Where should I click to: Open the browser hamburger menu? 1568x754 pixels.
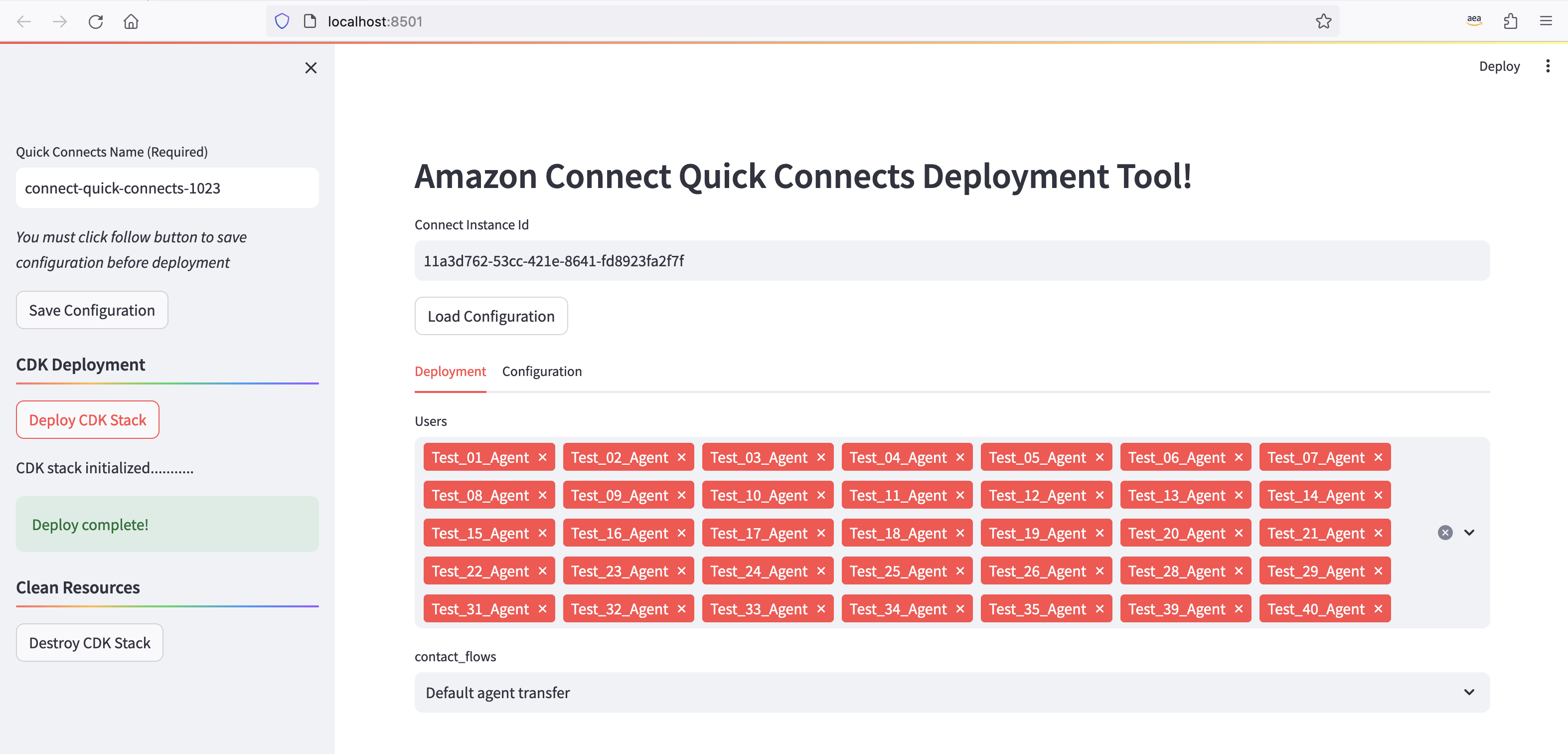pos(1546,21)
